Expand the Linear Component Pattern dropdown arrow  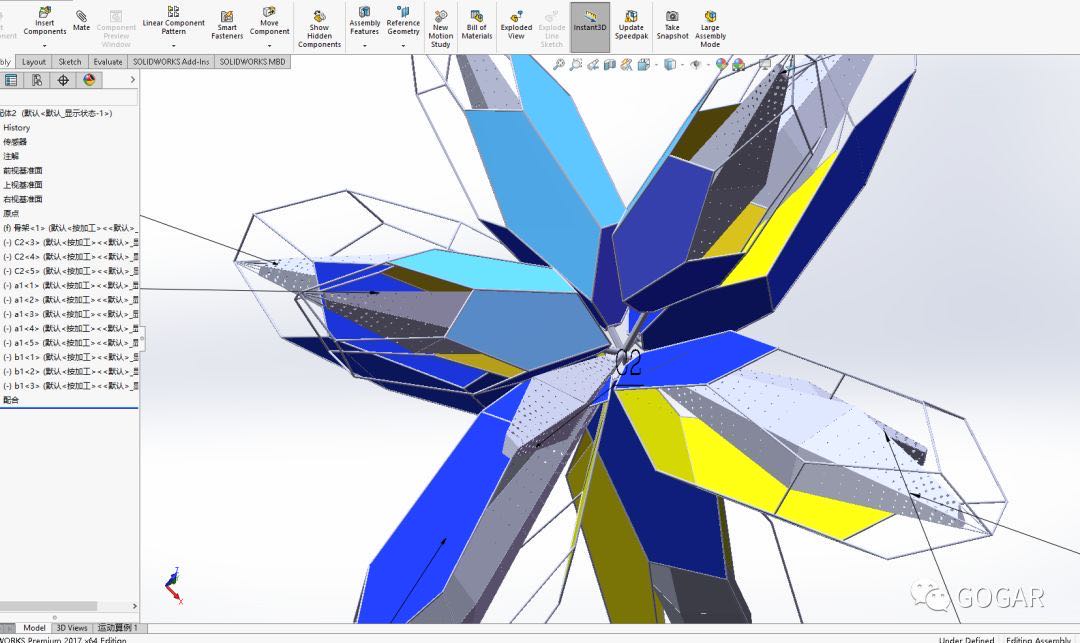pos(174,46)
